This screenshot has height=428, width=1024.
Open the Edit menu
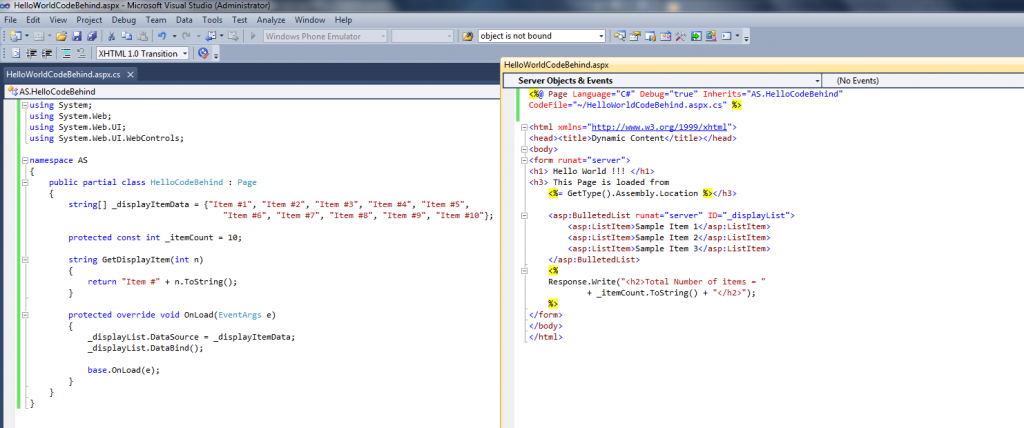click(x=33, y=20)
